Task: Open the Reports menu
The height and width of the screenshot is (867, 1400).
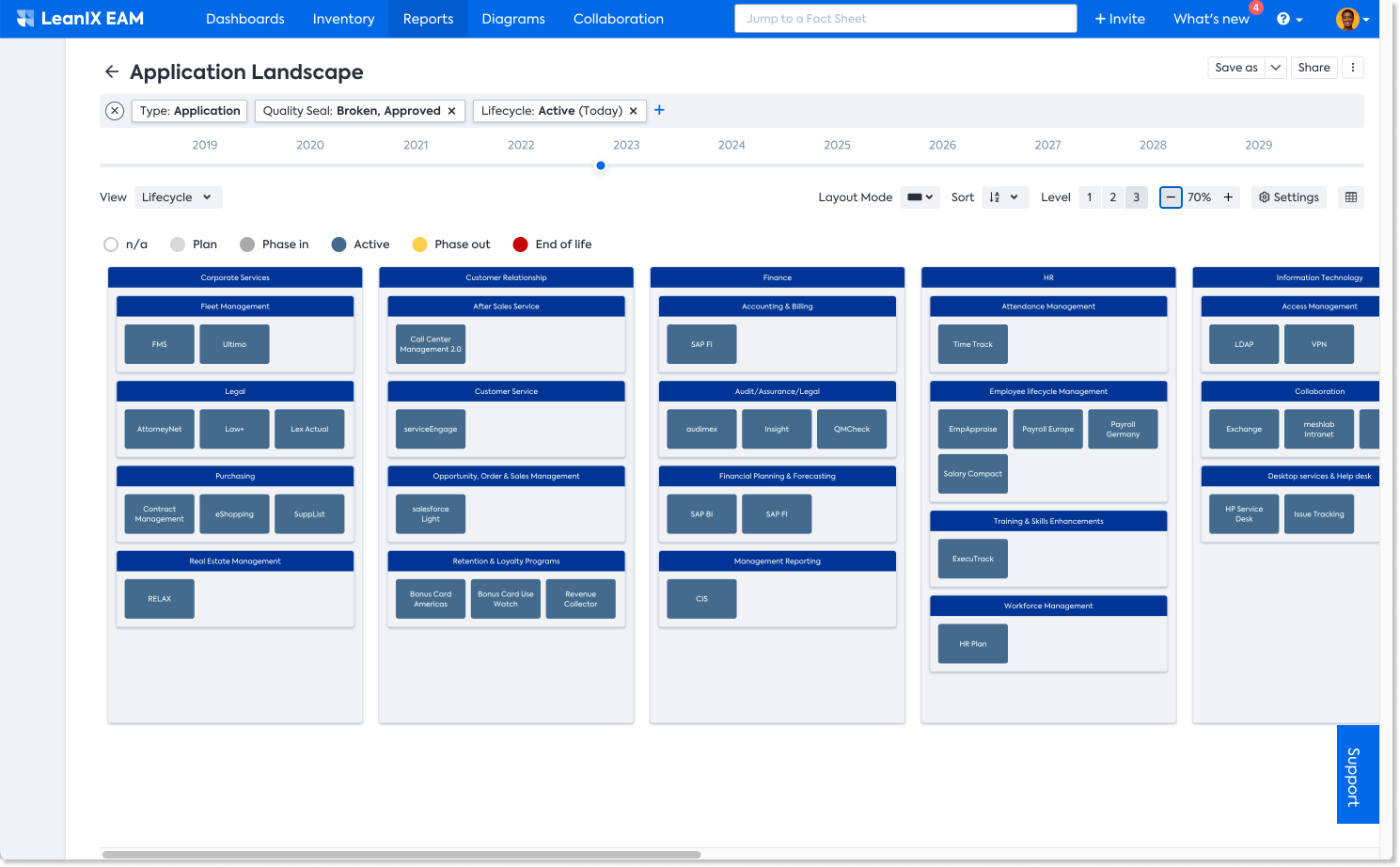Action: (428, 19)
